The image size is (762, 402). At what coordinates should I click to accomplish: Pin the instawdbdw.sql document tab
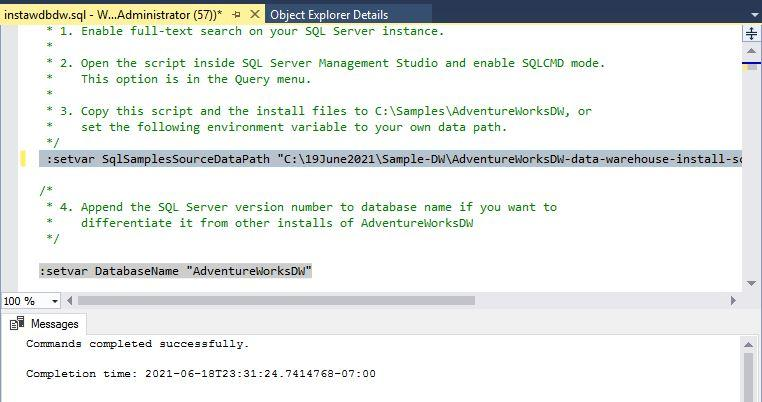pos(237,15)
